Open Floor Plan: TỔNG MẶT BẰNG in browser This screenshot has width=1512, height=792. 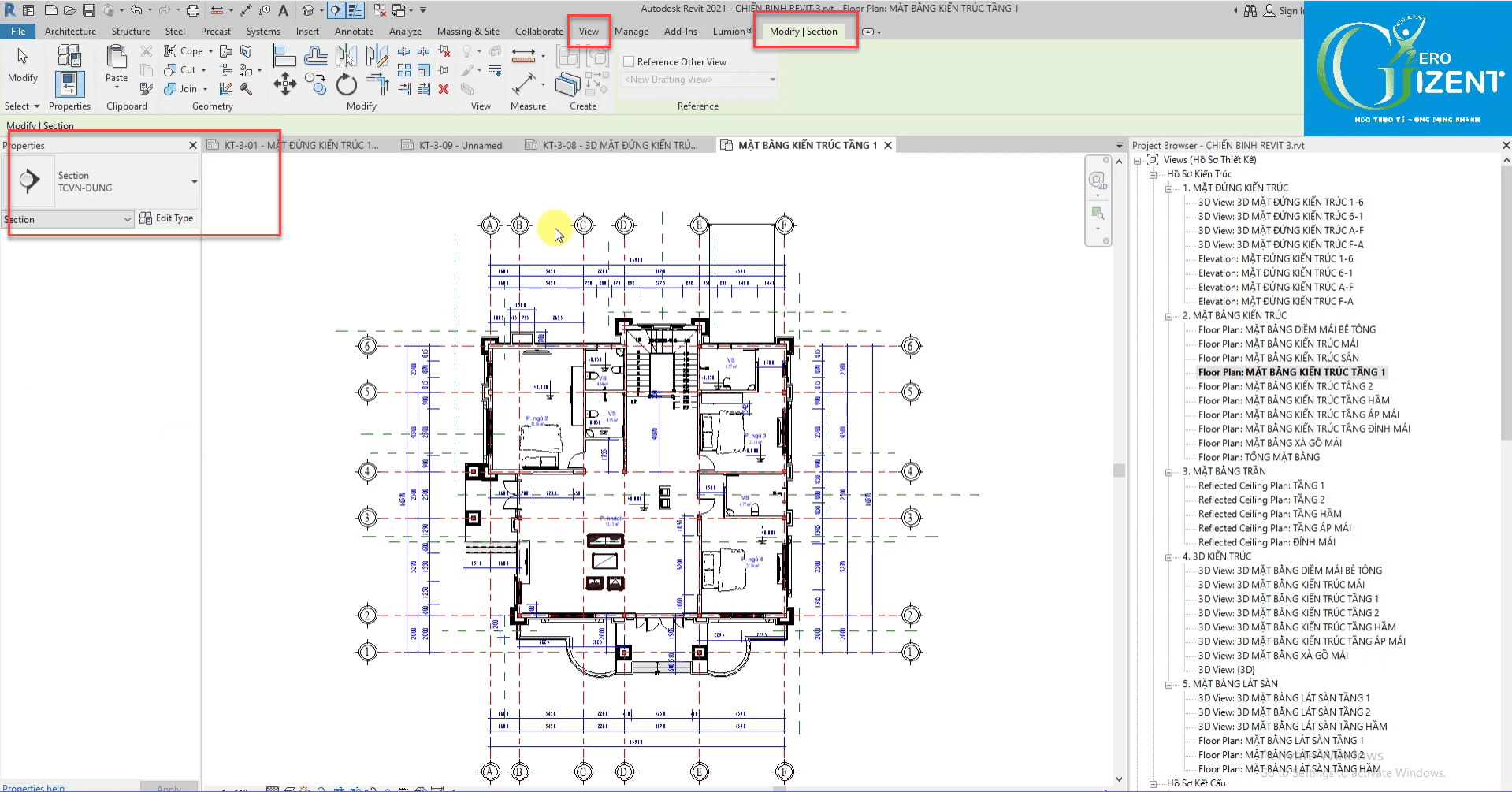tap(1258, 457)
